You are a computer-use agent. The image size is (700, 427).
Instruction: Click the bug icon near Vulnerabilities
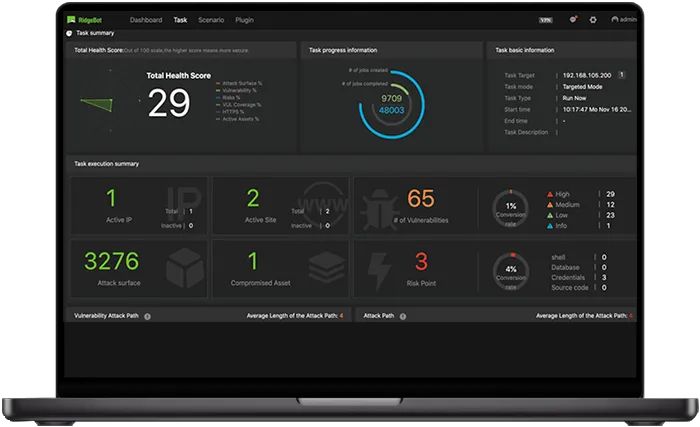379,209
